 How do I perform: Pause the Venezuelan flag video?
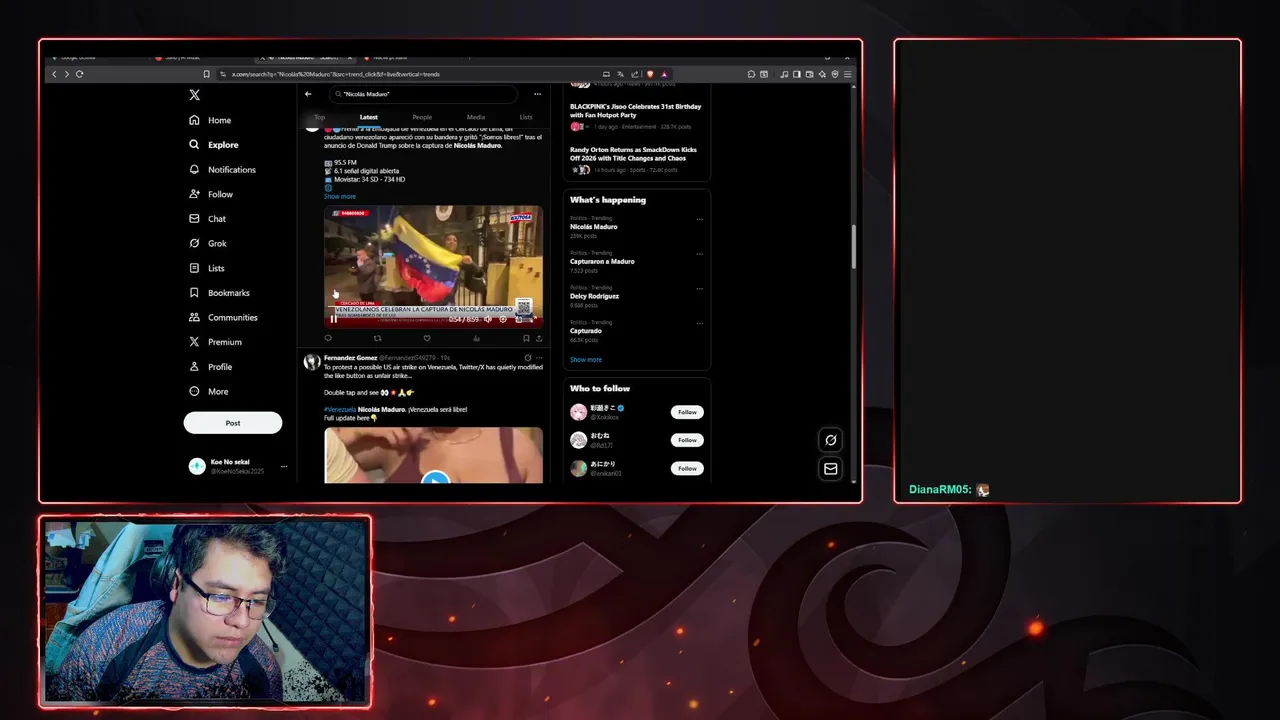click(x=333, y=320)
